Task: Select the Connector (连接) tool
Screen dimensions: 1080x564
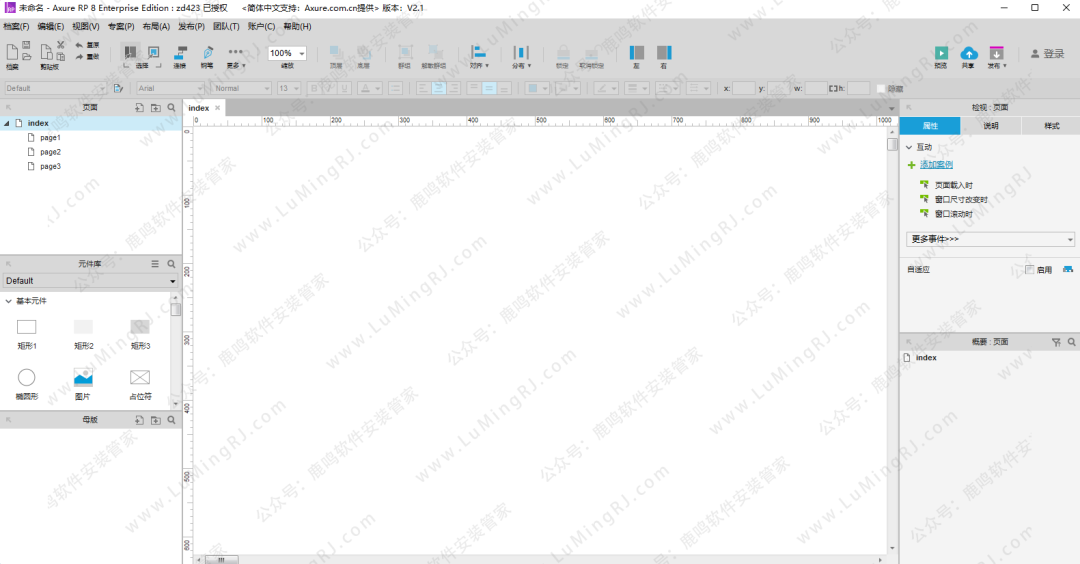Action: click(180, 53)
